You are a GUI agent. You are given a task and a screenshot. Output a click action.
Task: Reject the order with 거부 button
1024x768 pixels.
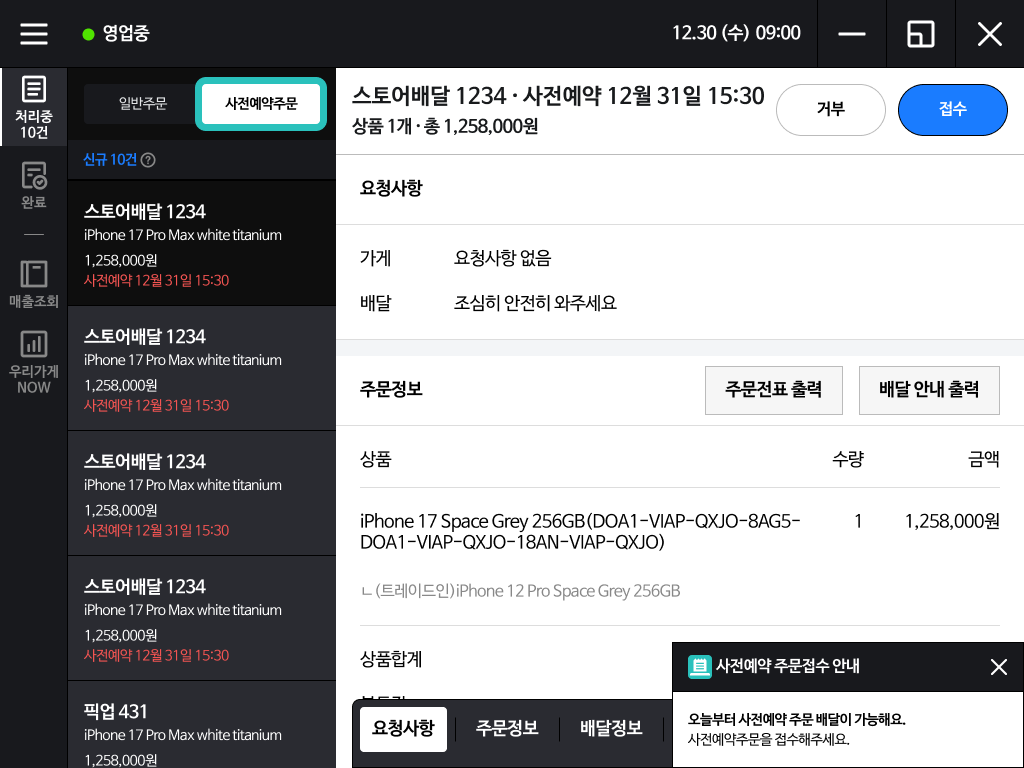(831, 110)
